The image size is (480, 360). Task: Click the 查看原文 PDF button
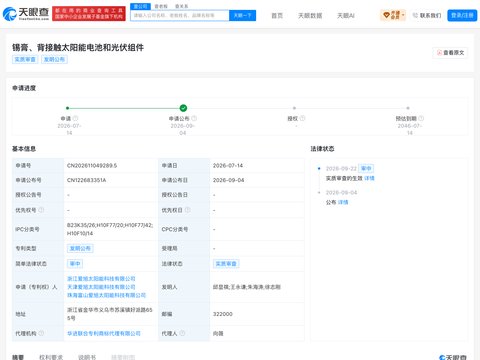coord(450,53)
